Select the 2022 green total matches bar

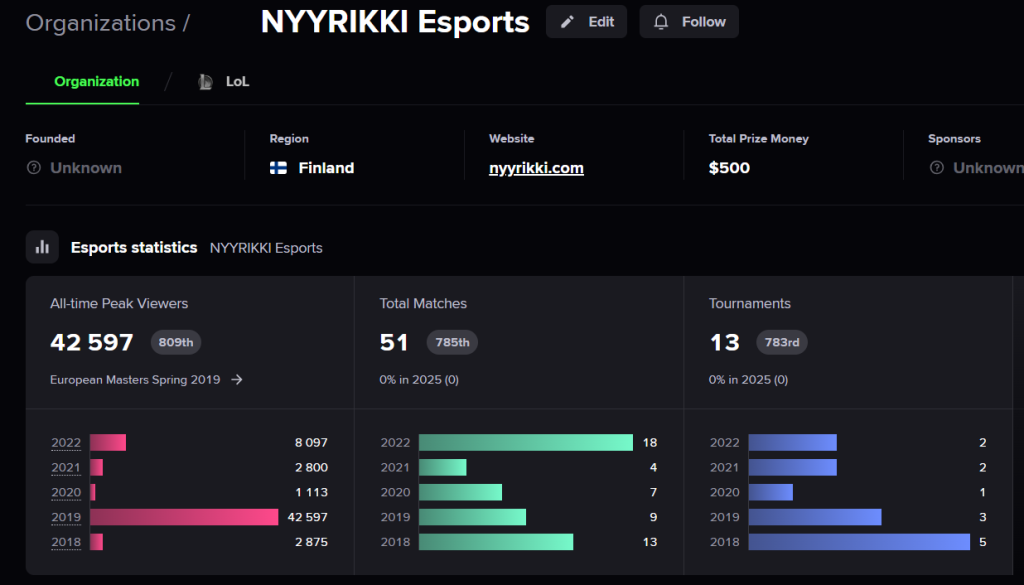coord(526,443)
